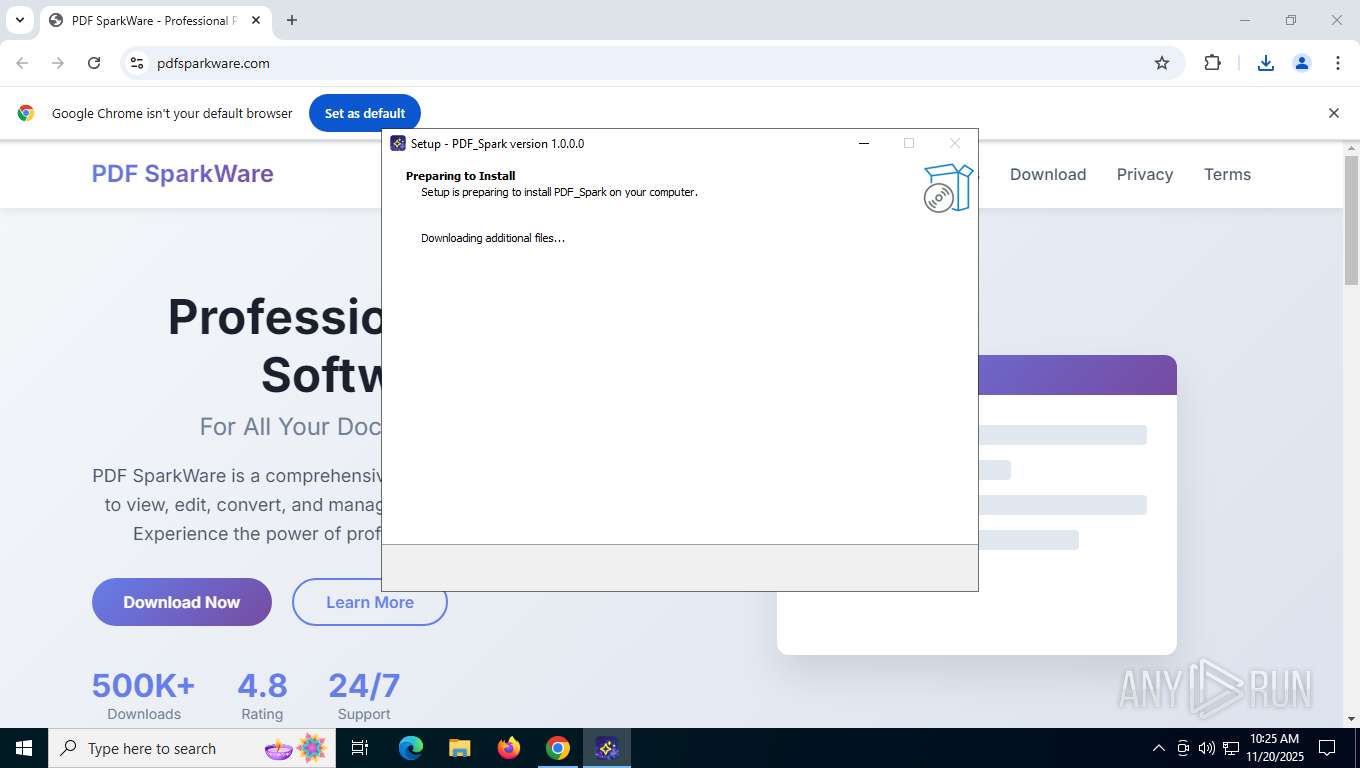Launch Firefox from taskbar

click(x=509, y=748)
